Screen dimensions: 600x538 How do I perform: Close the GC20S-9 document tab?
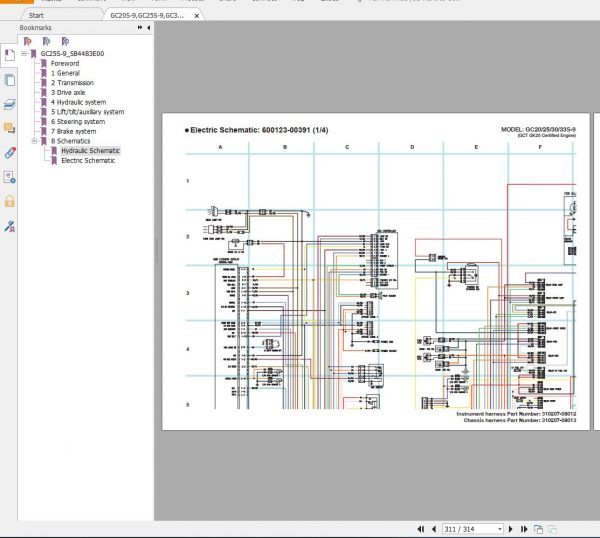point(197,16)
